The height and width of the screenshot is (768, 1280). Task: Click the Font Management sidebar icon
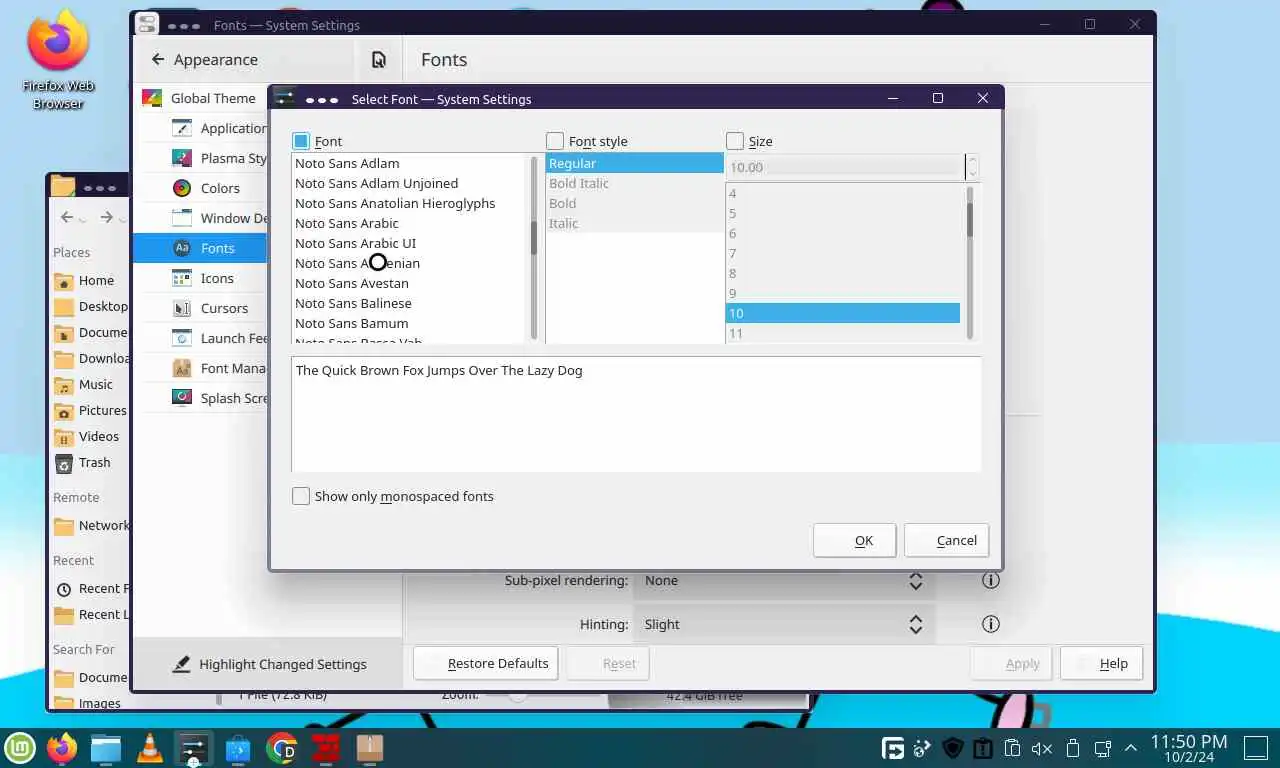[181, 368]
